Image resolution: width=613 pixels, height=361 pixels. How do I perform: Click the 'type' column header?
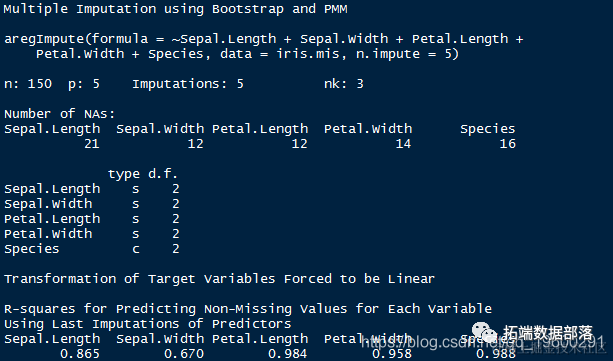[124, 174]
